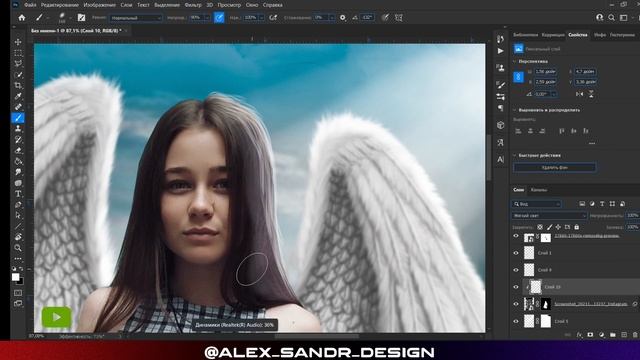Hide layer Слой 5
640x360 pixels.
(x=516, y=321)
